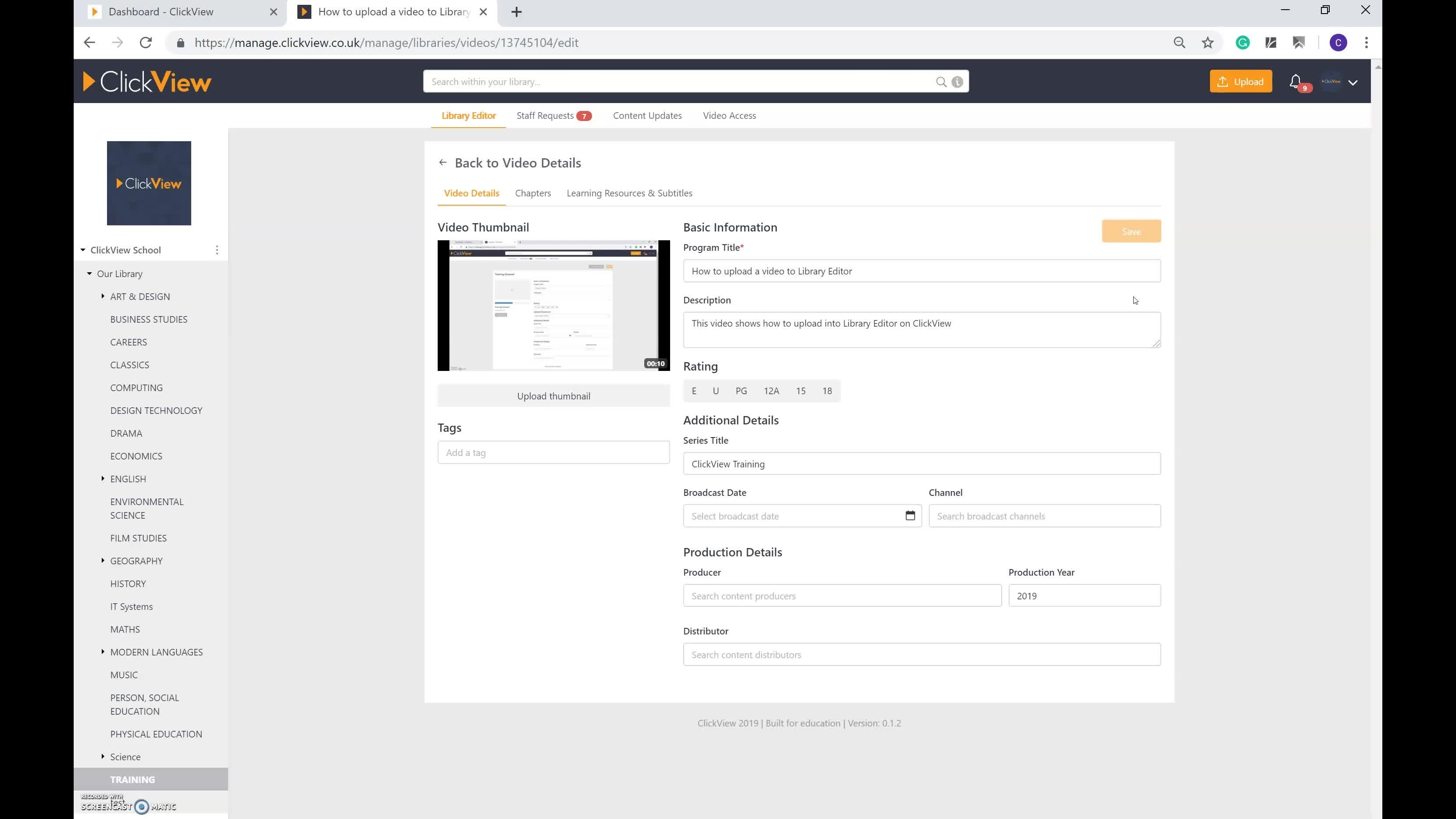The image size is (1456, 819).
Task: Close the Dashboard - ClickView tab
Action: pyautogui.click(x=274, y=12)
